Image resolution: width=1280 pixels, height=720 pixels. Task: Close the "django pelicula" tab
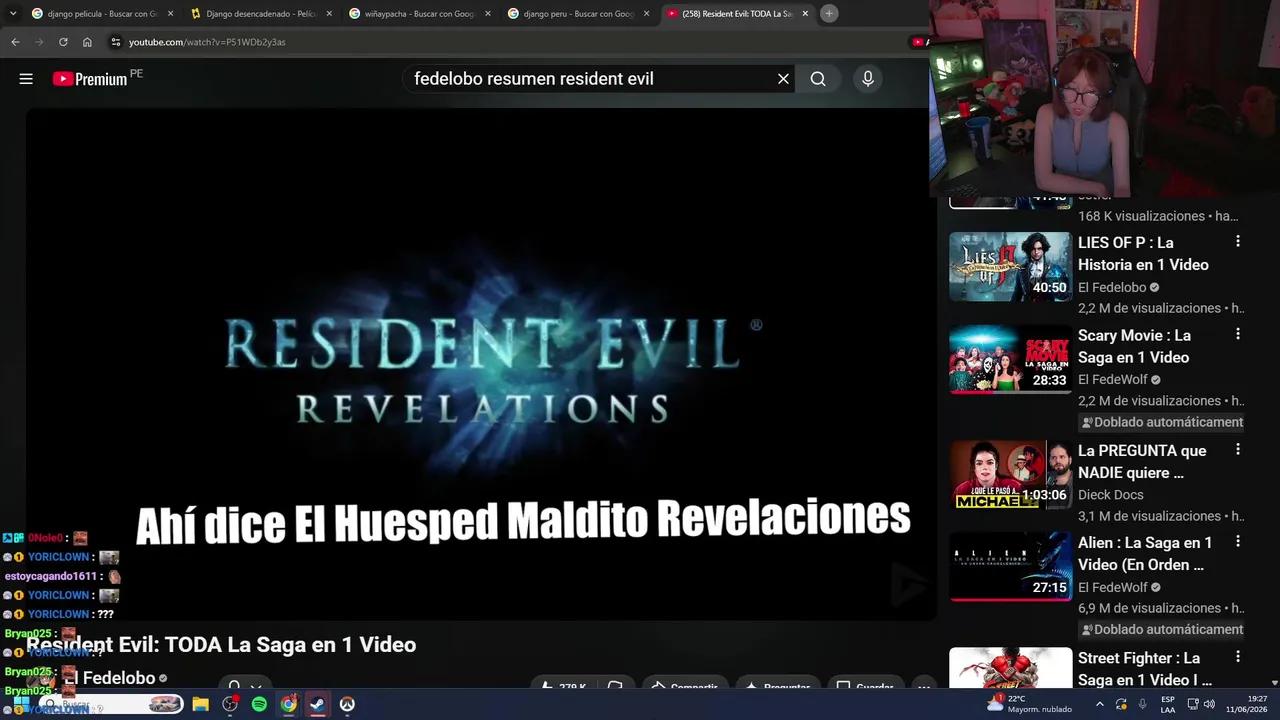tap(170, 14)
